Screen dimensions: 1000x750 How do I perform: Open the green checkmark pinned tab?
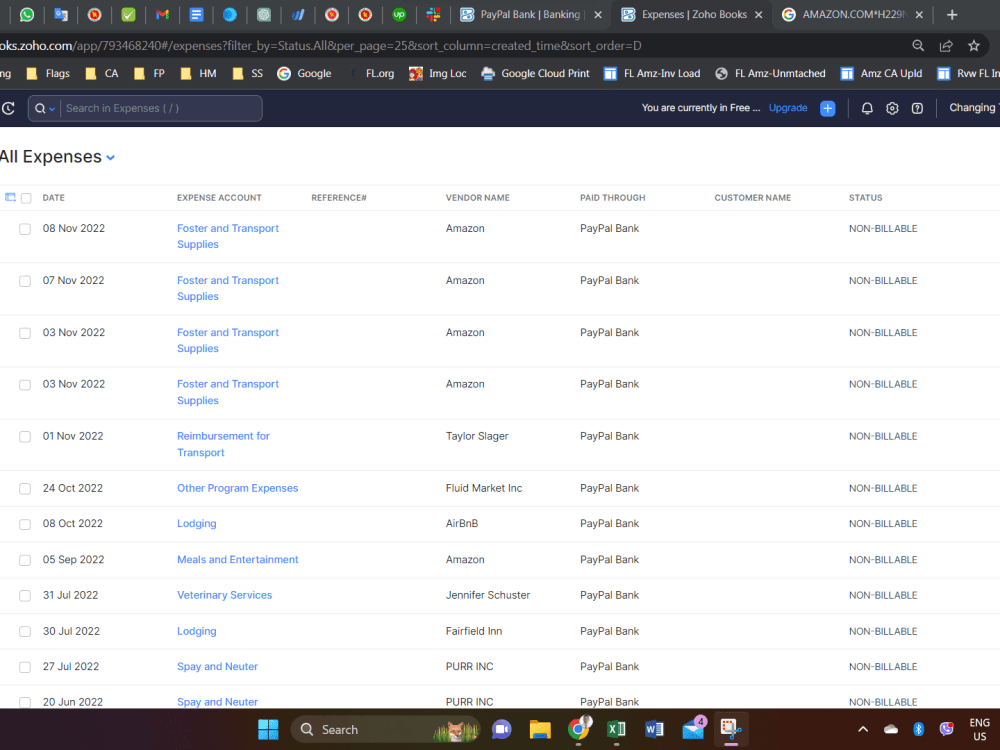click(128, 14)
